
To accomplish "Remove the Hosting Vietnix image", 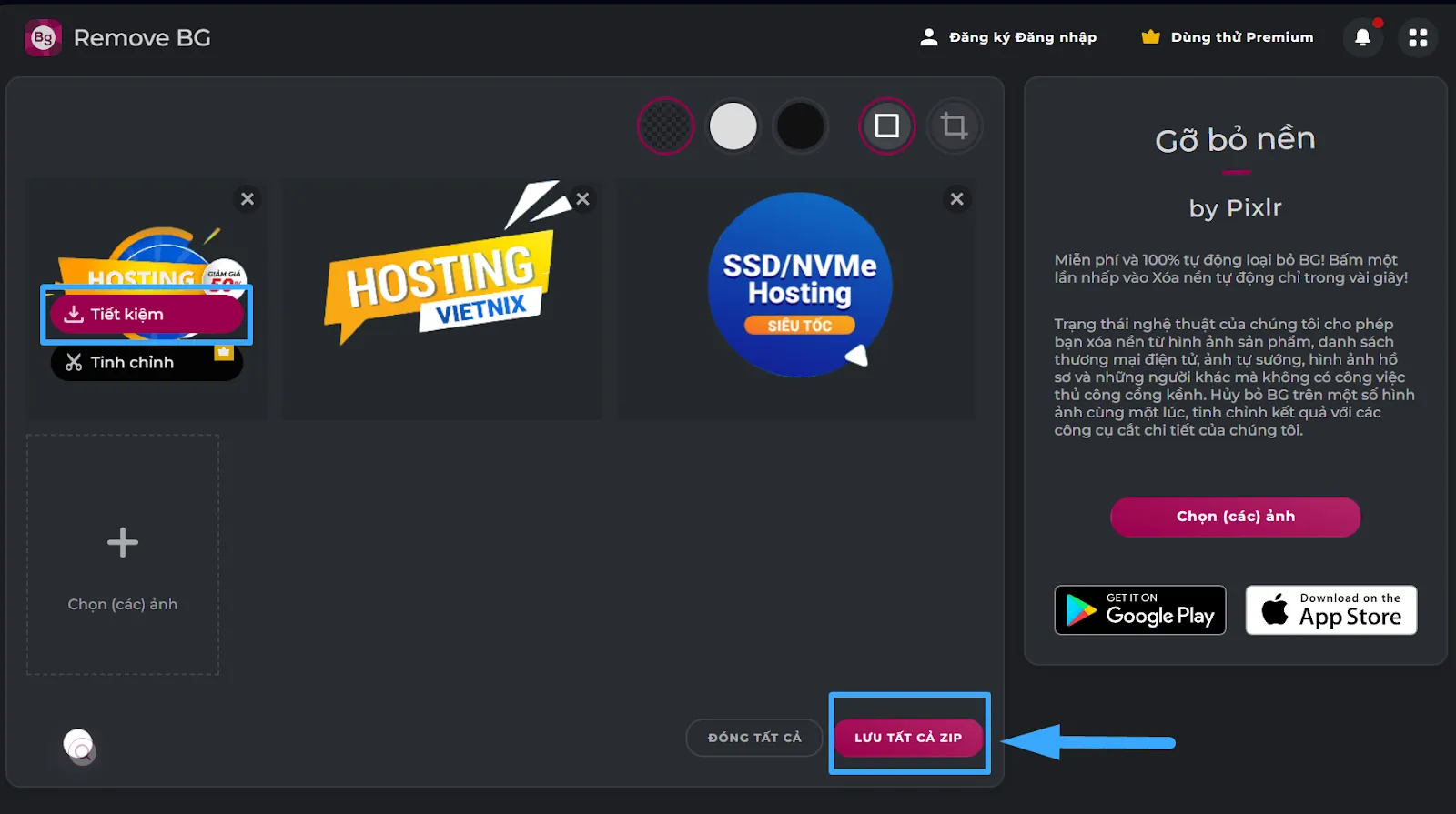I will pos(582,198).
